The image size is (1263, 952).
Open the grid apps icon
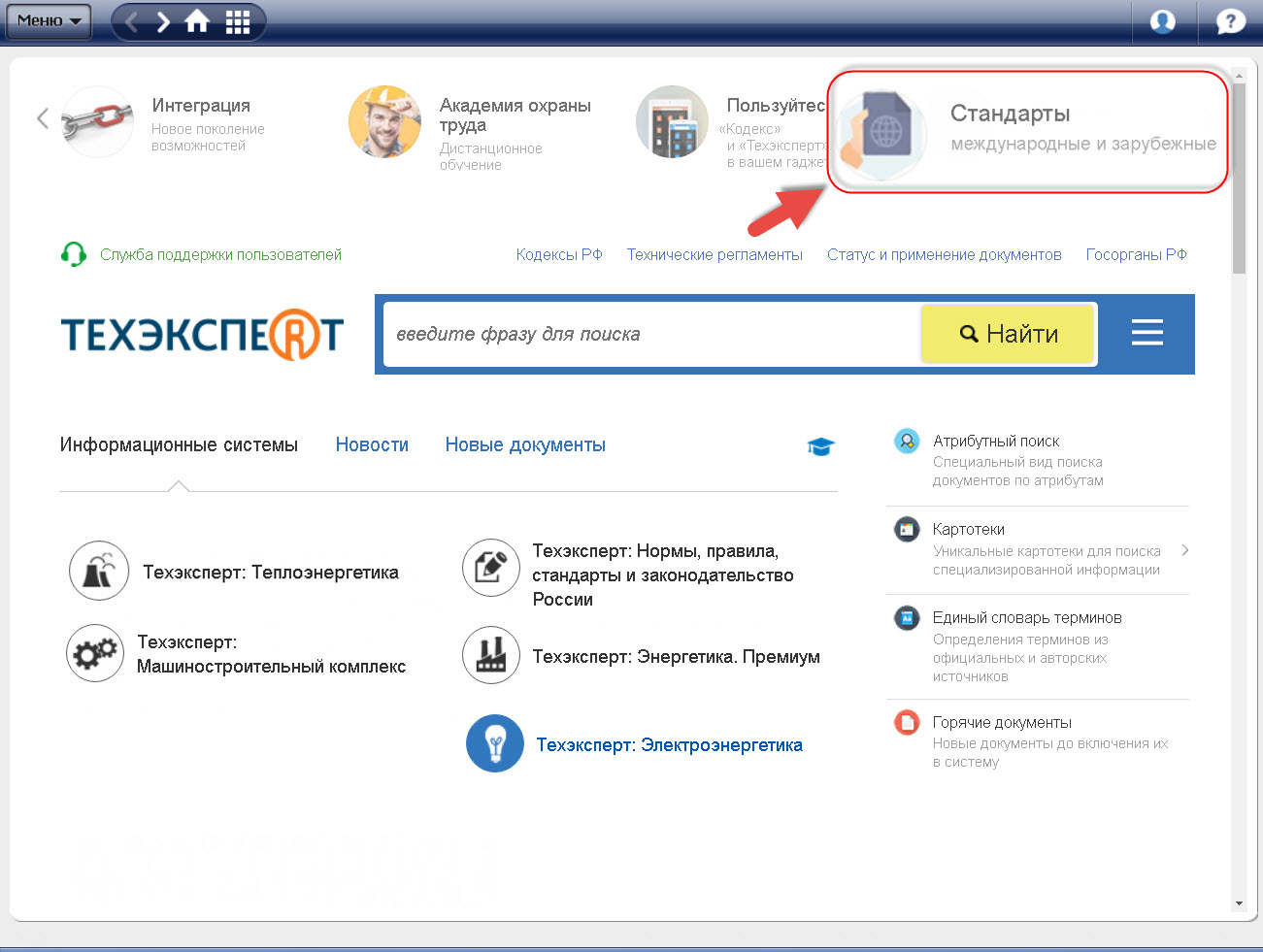238,21
